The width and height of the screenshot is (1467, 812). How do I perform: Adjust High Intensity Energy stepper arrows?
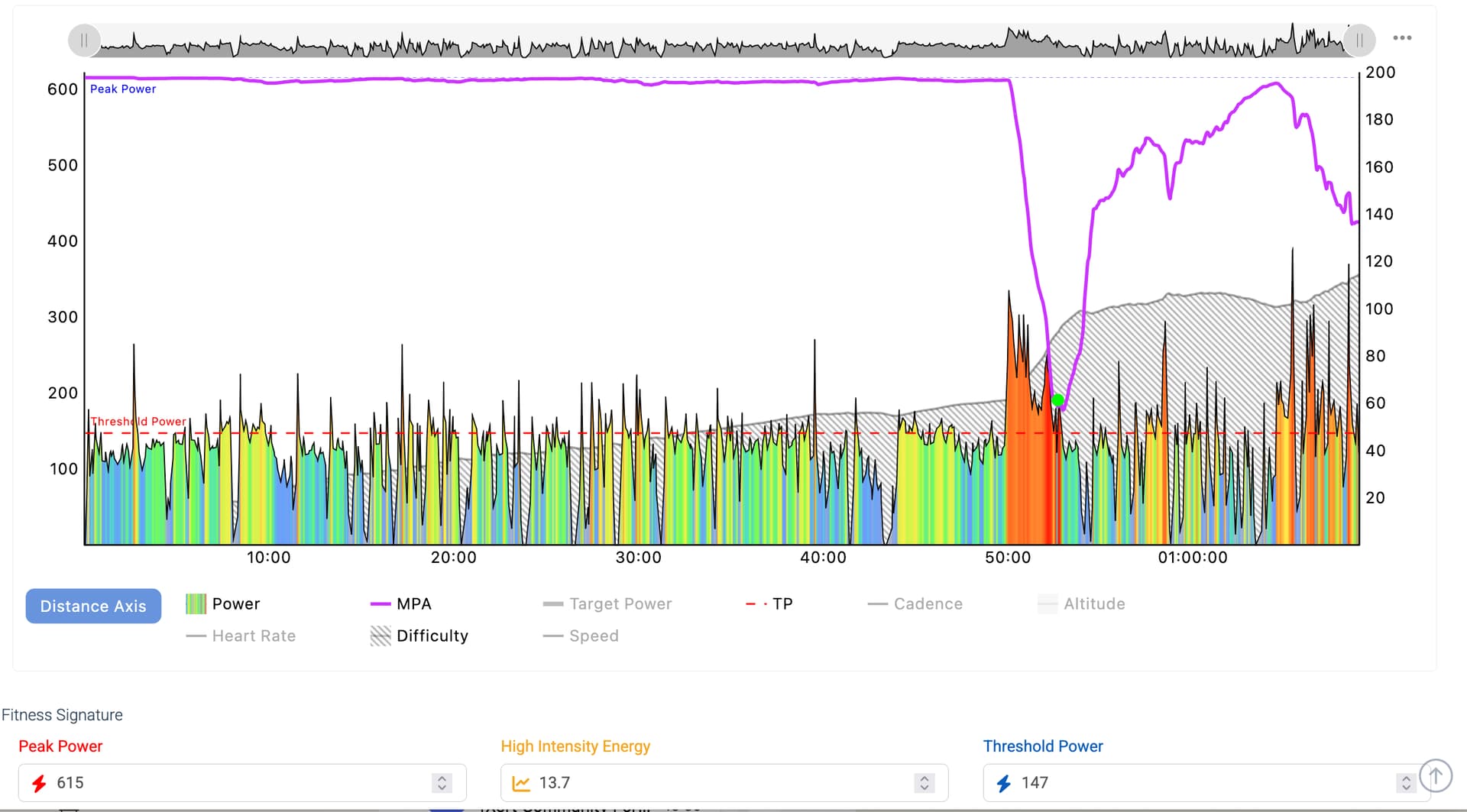tap(924, 783)
